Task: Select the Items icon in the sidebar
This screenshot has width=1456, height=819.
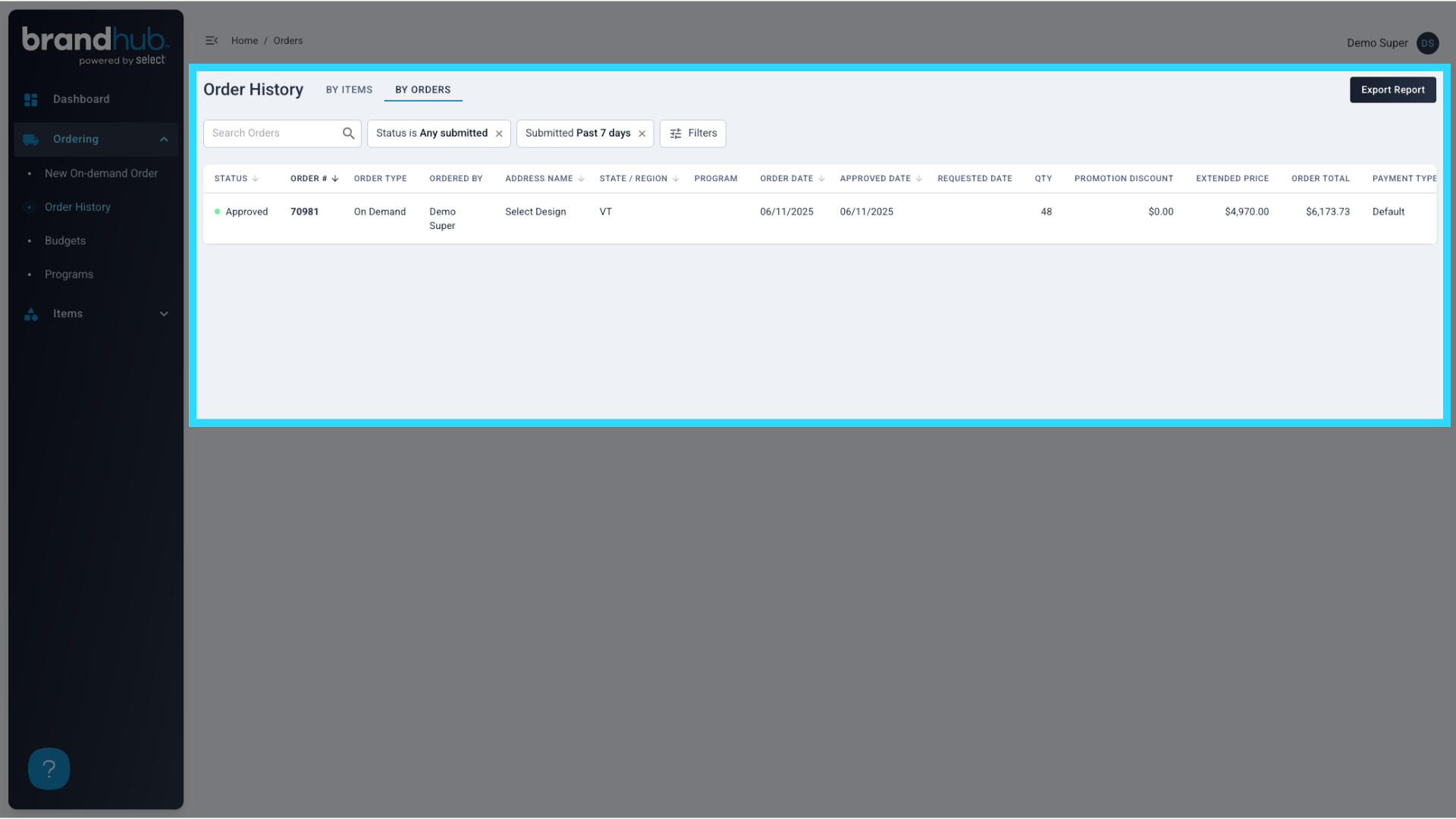Action: click(31, 313)
